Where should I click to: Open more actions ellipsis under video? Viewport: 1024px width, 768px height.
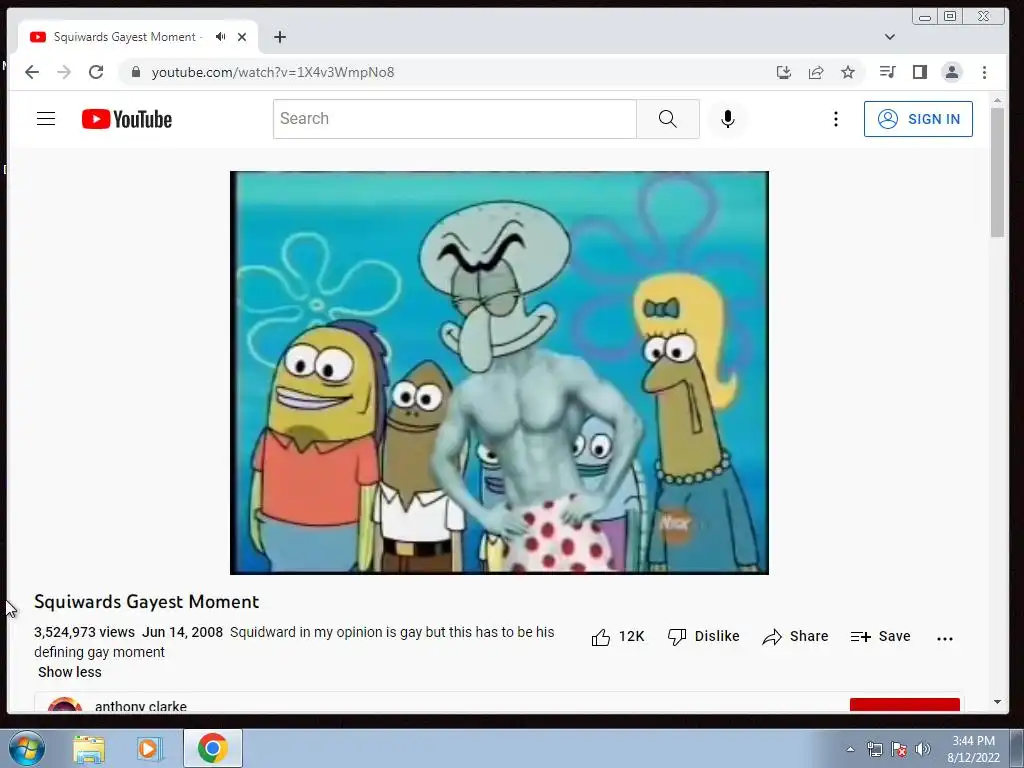[944, 638]
